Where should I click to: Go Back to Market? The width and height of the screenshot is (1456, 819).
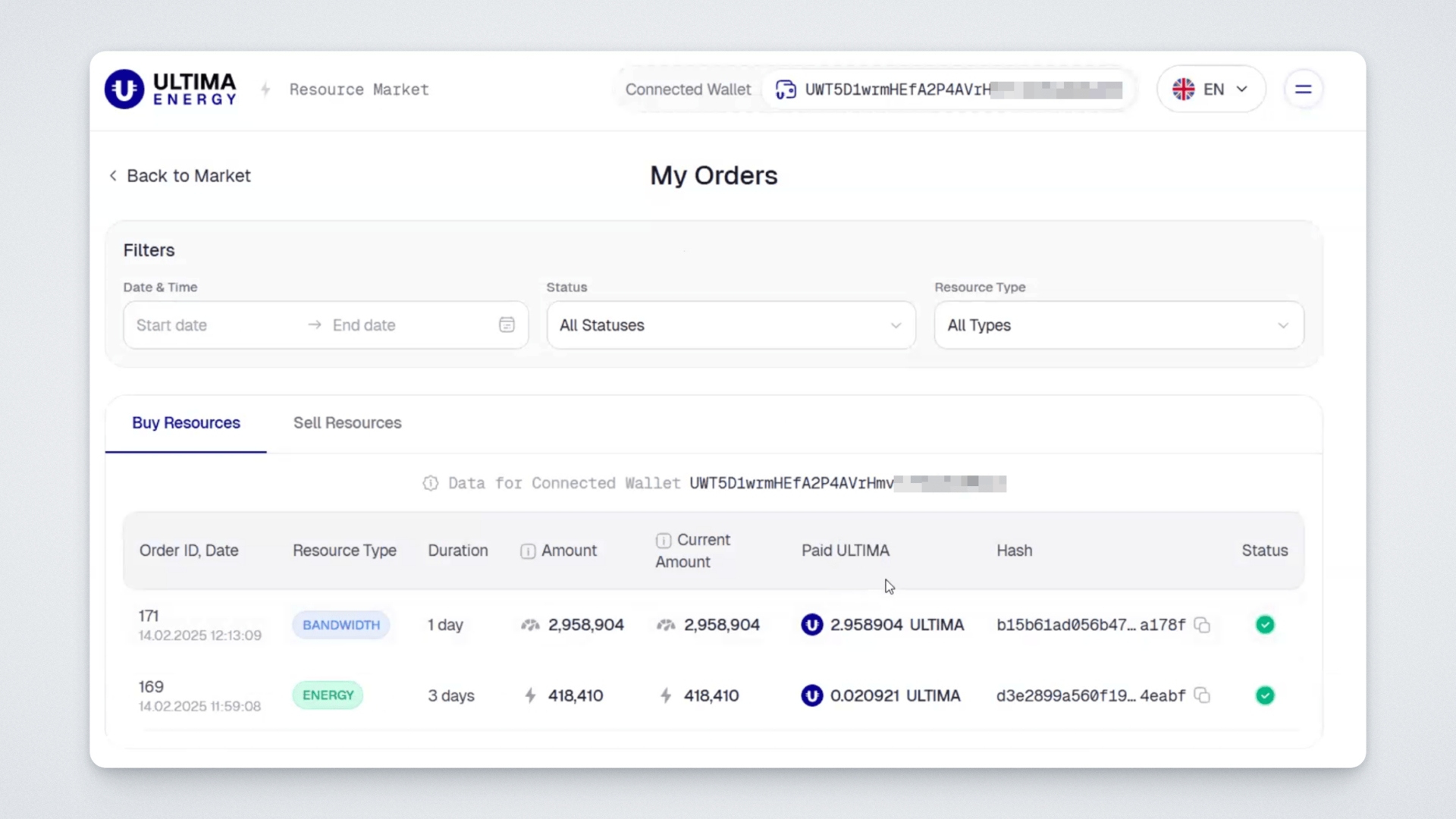(180, 176)
